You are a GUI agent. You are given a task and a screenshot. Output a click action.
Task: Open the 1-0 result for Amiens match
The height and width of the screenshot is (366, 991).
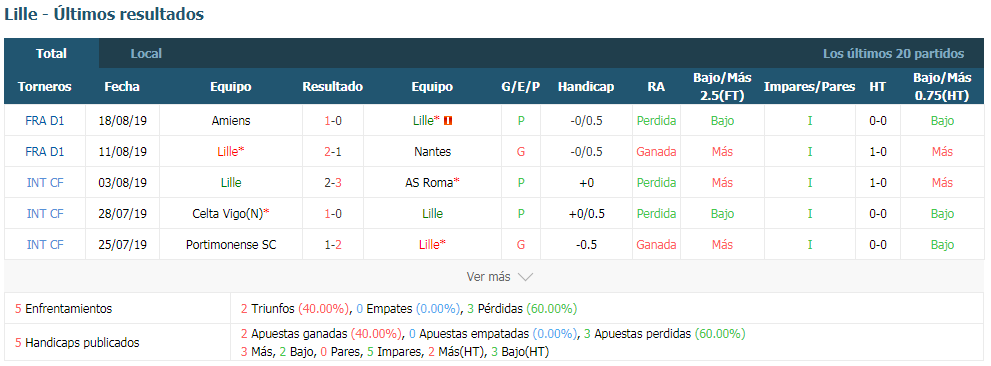332,121
